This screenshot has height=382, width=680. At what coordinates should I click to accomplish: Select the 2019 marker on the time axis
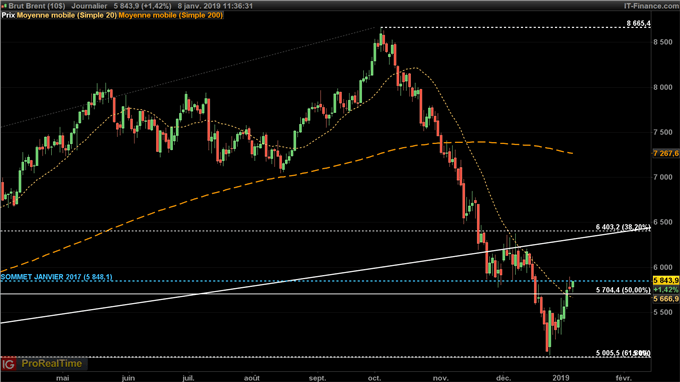coord(561,378)
